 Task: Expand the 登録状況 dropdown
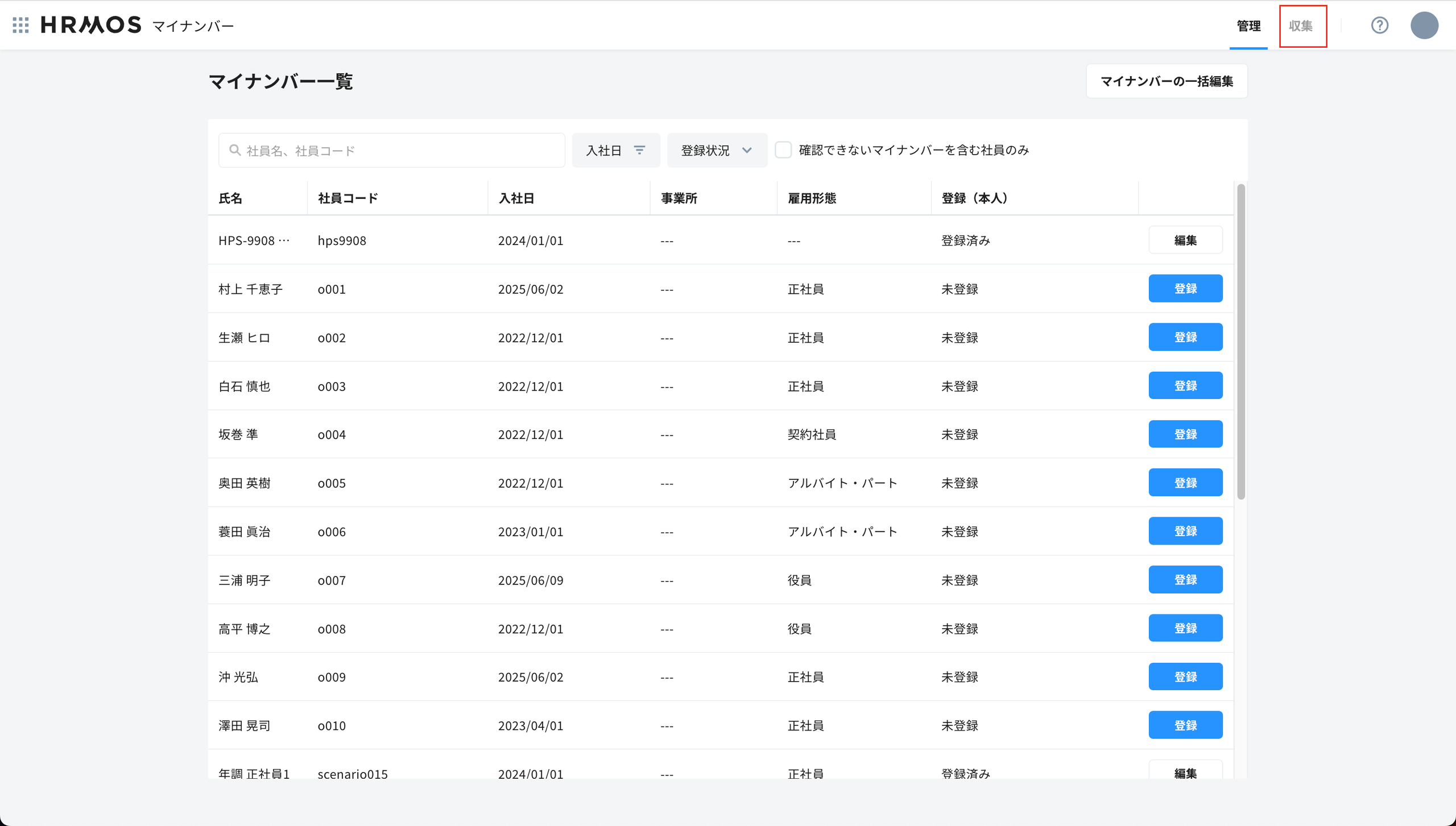tap(717, 150)
